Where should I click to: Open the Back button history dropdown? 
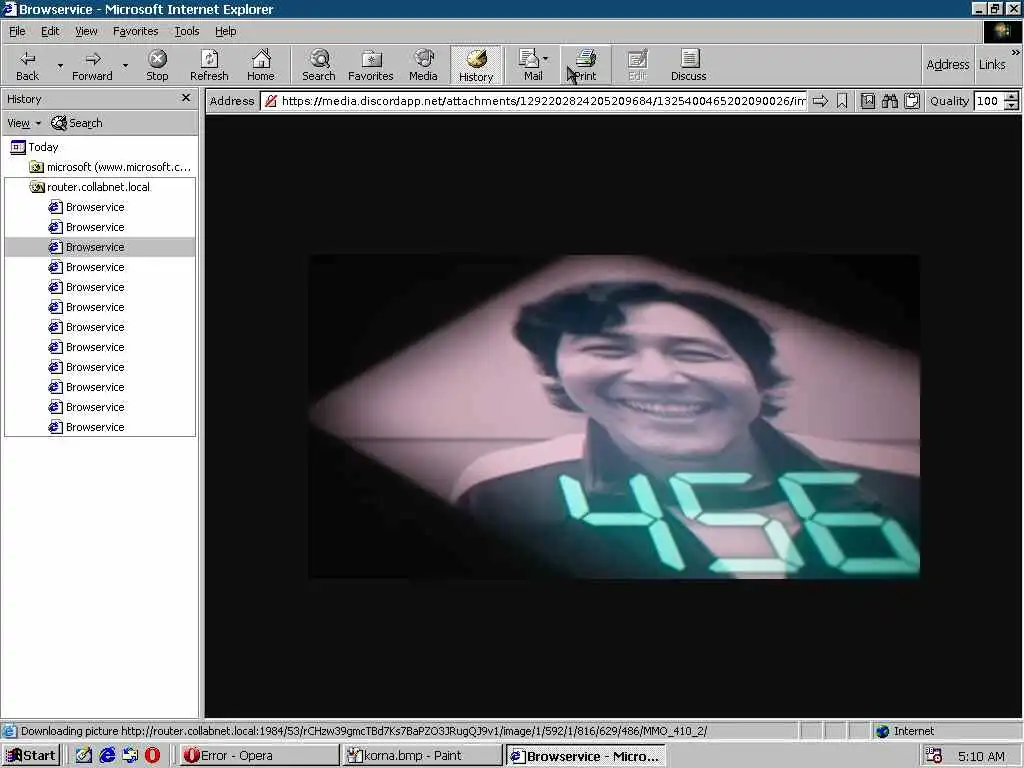click(60, 65)
